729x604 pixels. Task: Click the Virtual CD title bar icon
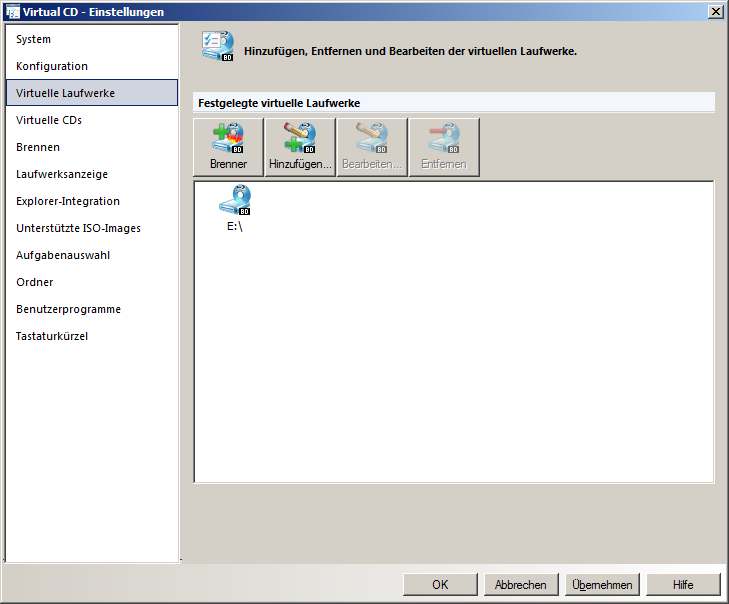click(x=13, y=12)
